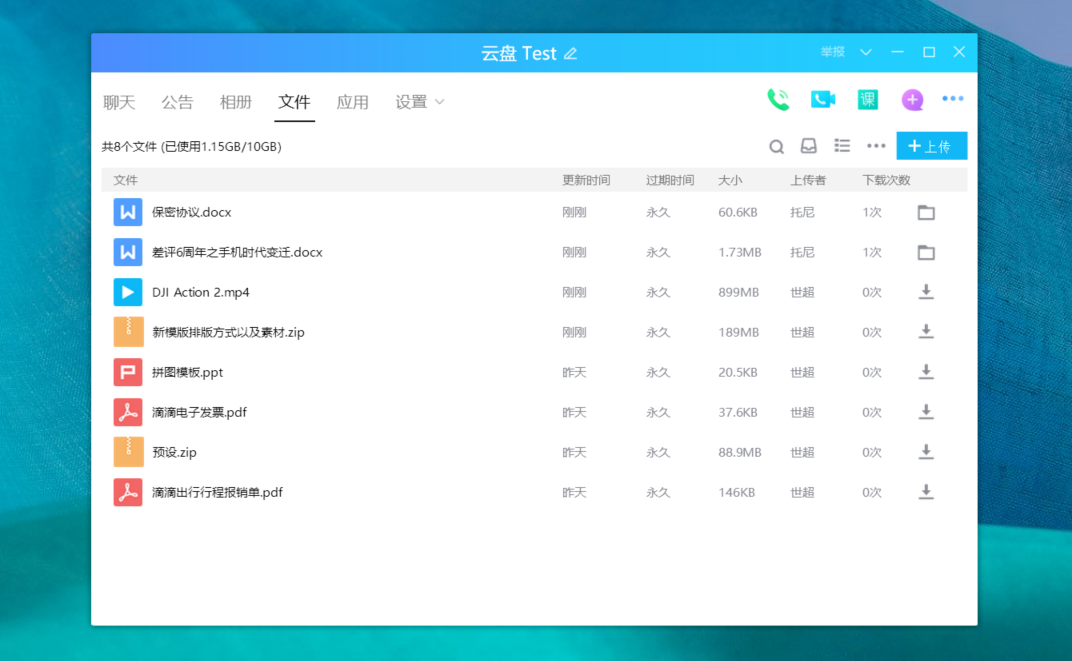Click the 上传 upload button
Screen dimensions: 1072x661
click(x=931, y=146)
